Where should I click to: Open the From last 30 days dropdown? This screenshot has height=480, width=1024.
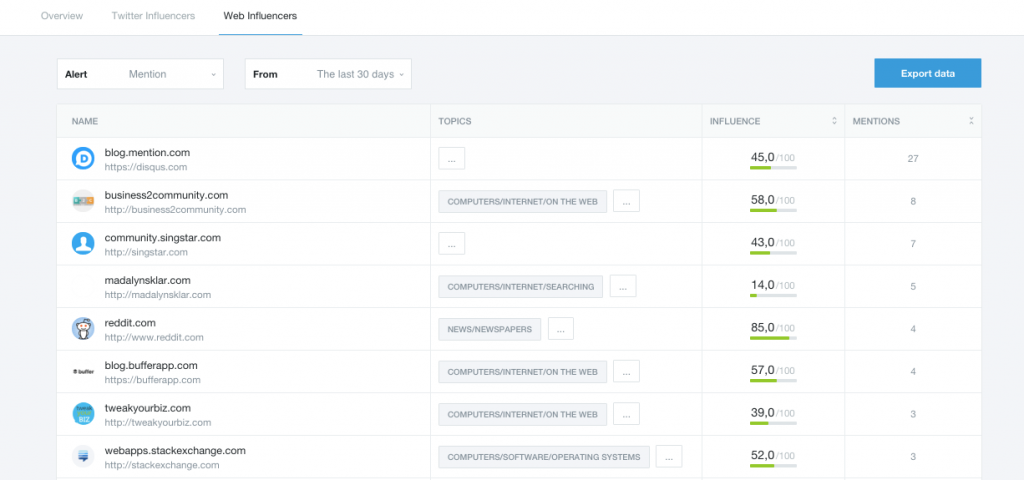click(x=328, y=74)
